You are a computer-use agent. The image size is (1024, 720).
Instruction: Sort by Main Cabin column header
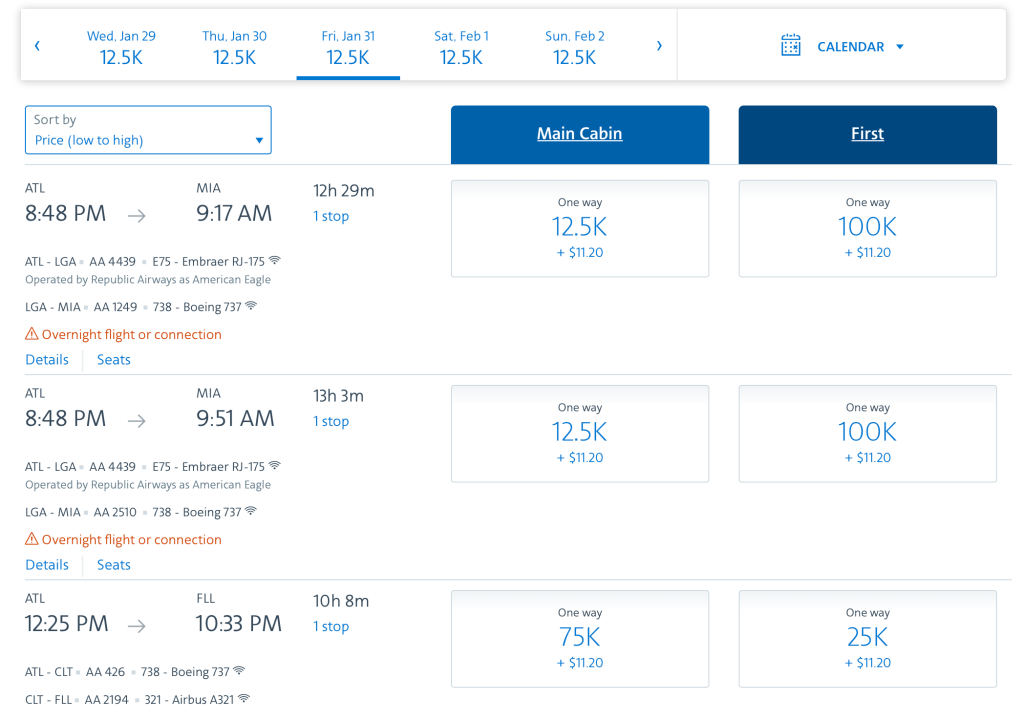[x=579, y=134]
